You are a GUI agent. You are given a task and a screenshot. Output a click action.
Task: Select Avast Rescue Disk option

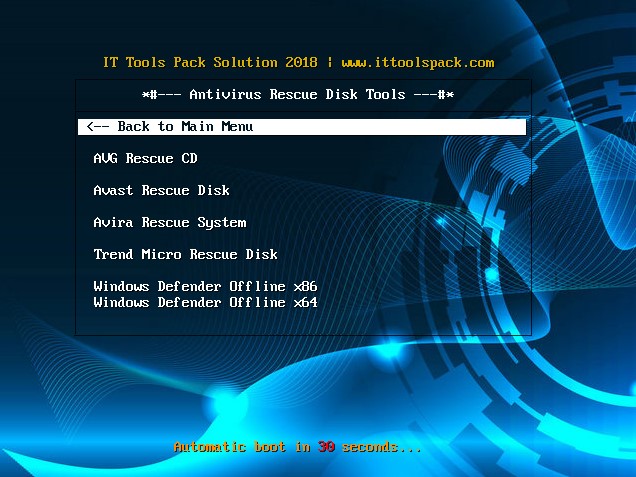(x=161, y=190)
